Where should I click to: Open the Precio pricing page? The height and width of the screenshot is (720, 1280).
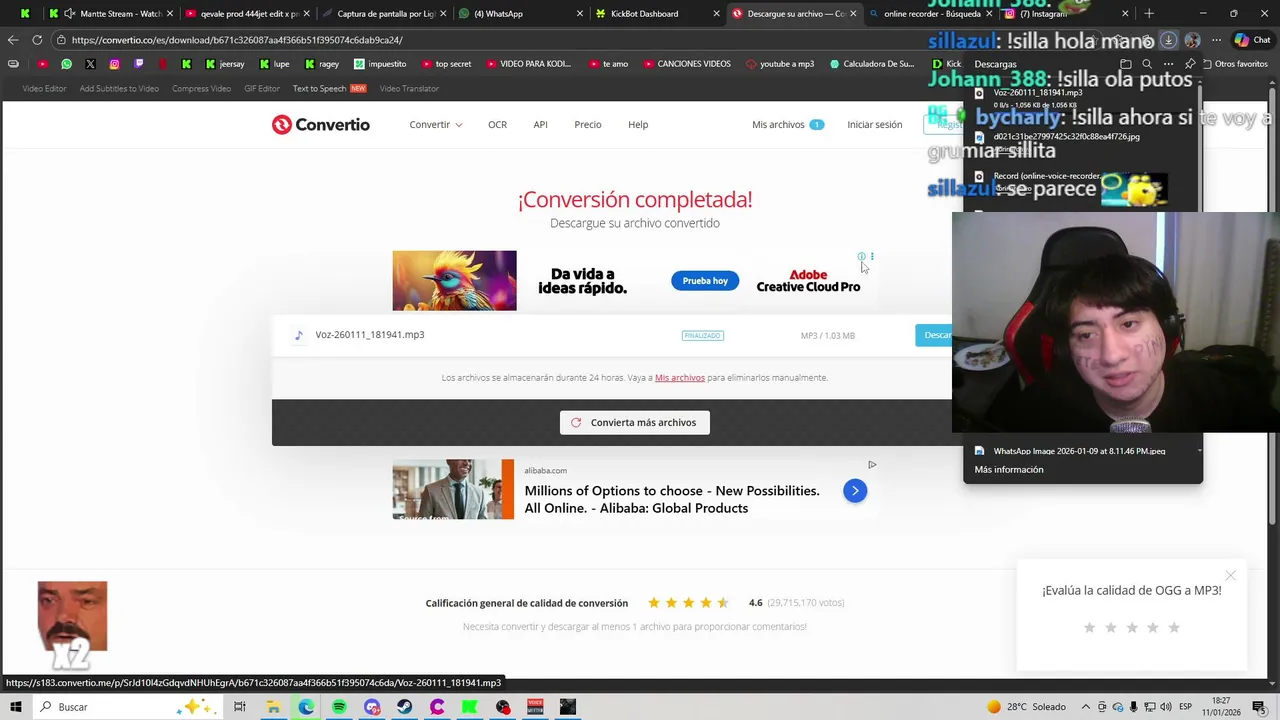(x=588, y=124)
